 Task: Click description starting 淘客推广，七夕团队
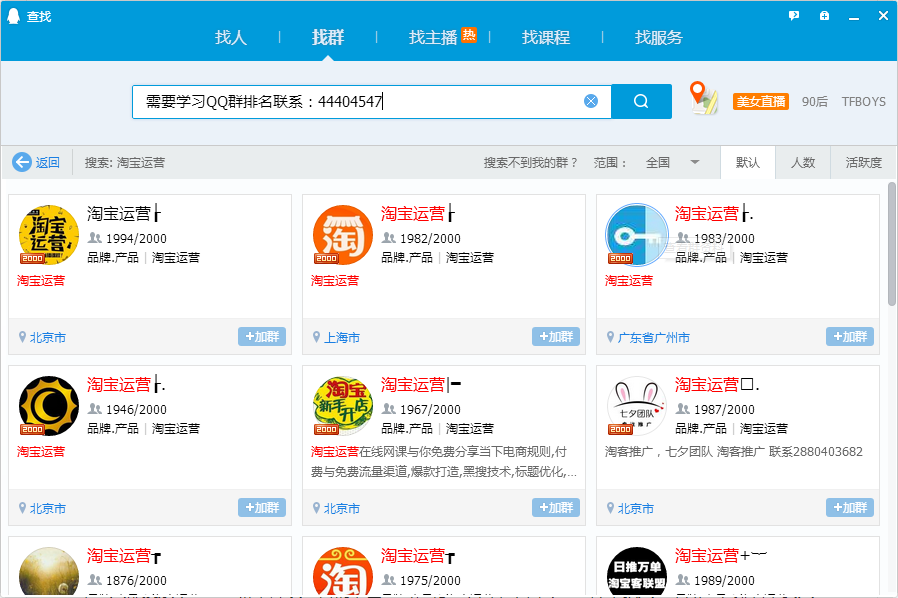[734, 451]
